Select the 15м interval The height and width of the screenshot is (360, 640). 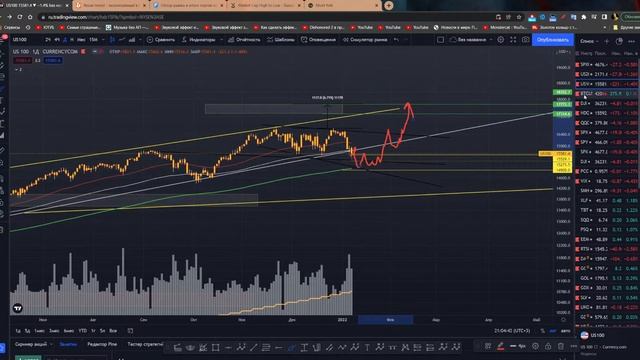click(93, 40)
